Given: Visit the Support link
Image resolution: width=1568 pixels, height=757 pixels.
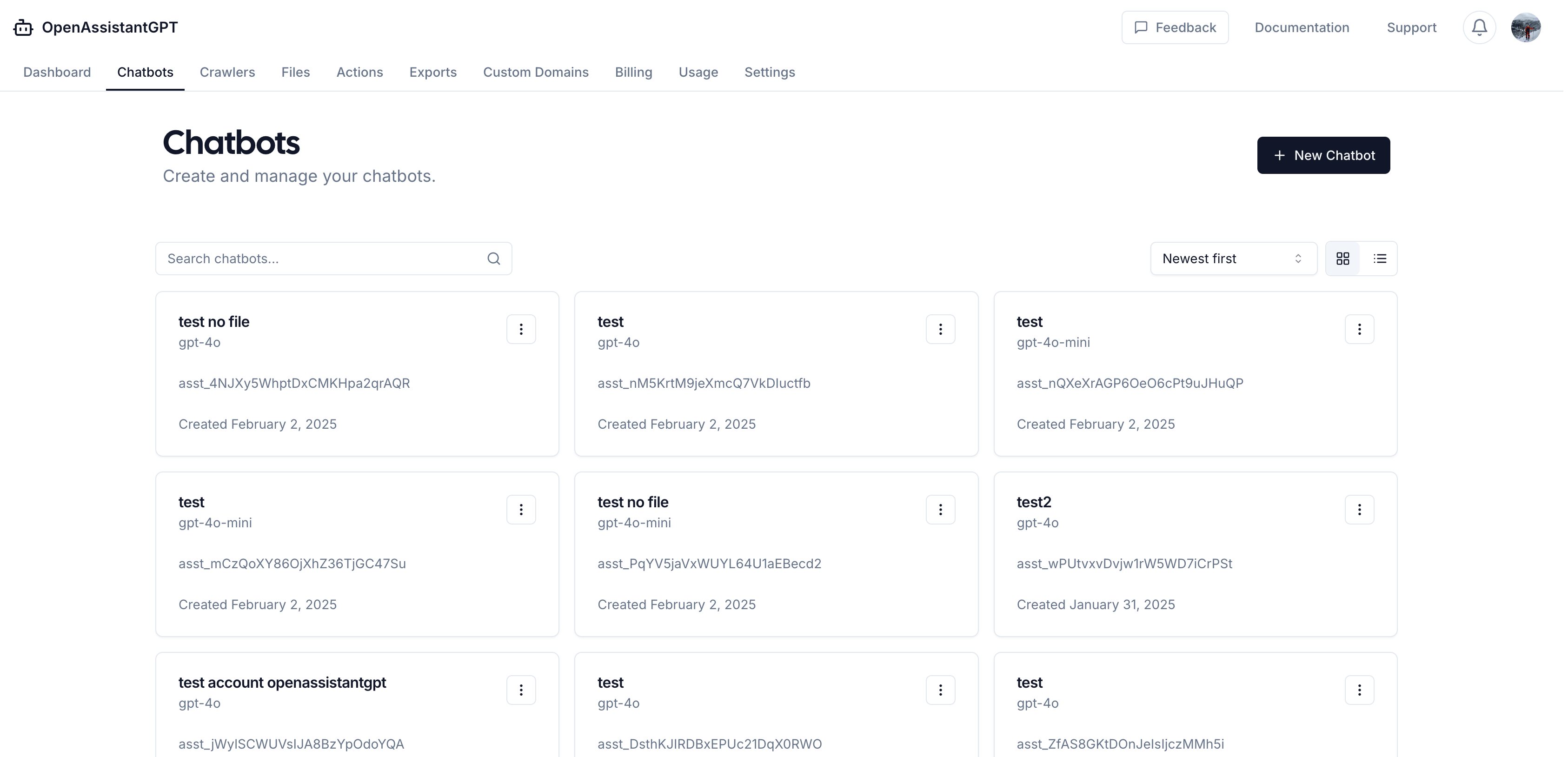Looking at the screenshot, I should (1411, 27).
